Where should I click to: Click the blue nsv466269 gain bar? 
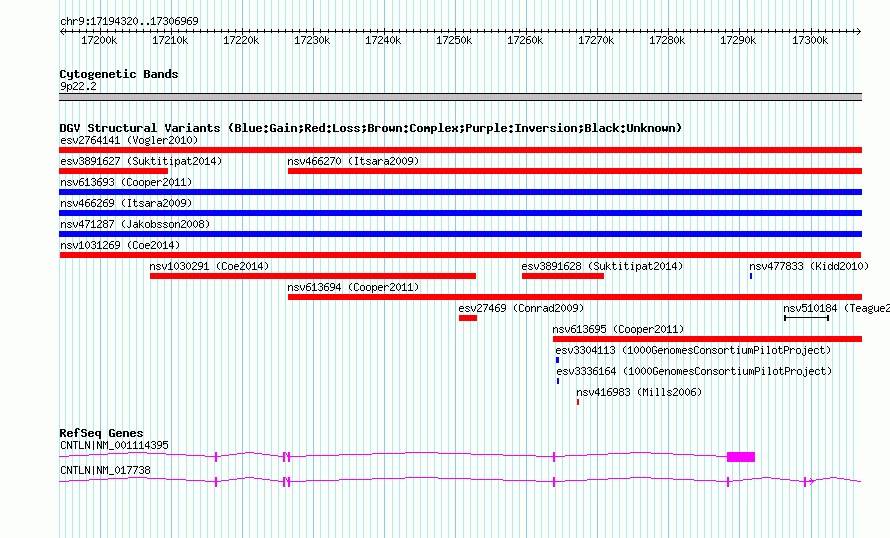[460, 213]
